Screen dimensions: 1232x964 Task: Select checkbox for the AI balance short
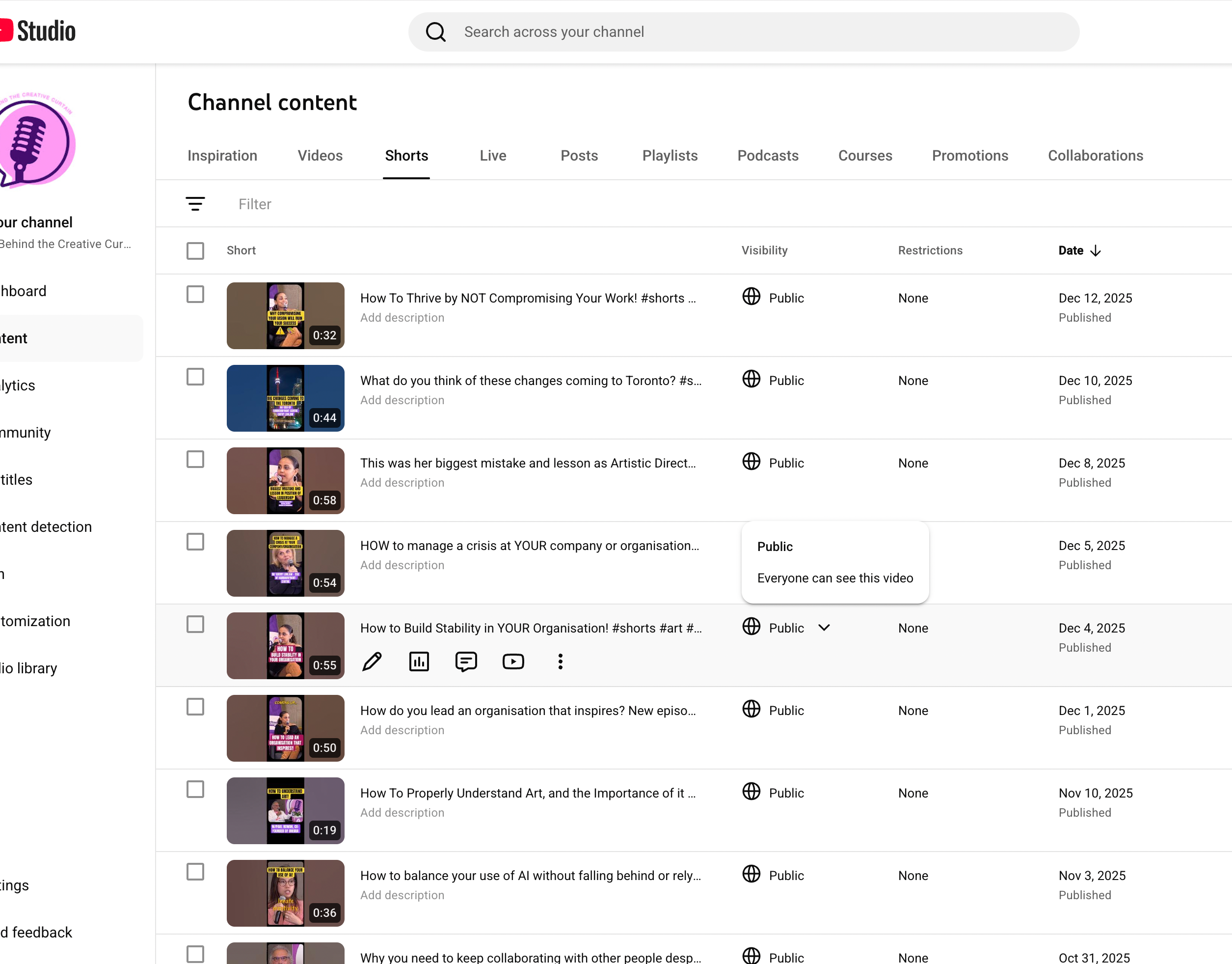(195, 872)
